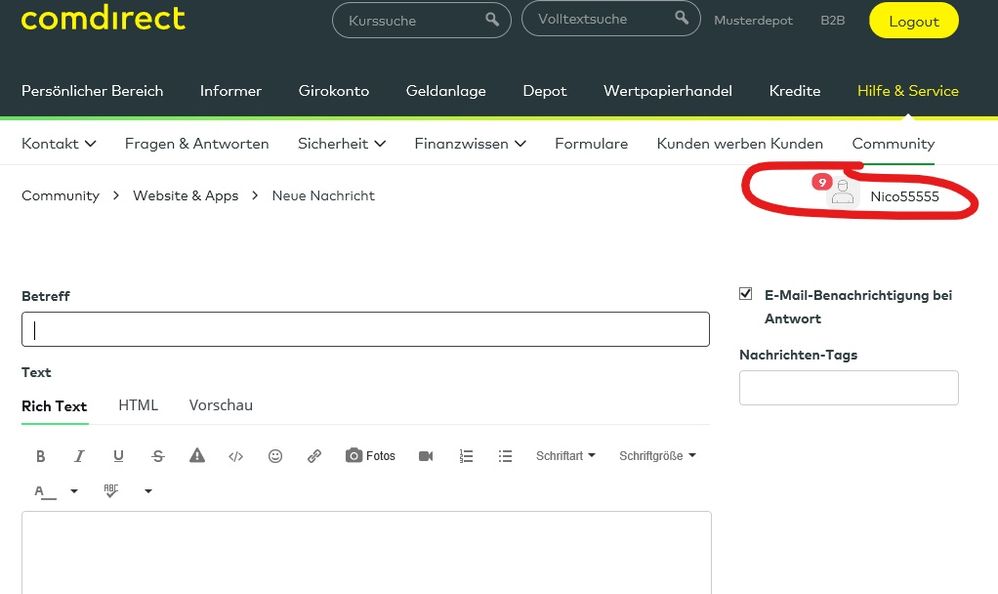
Task: Insert a hyperlink with link icon
Action: click(314, 456)
